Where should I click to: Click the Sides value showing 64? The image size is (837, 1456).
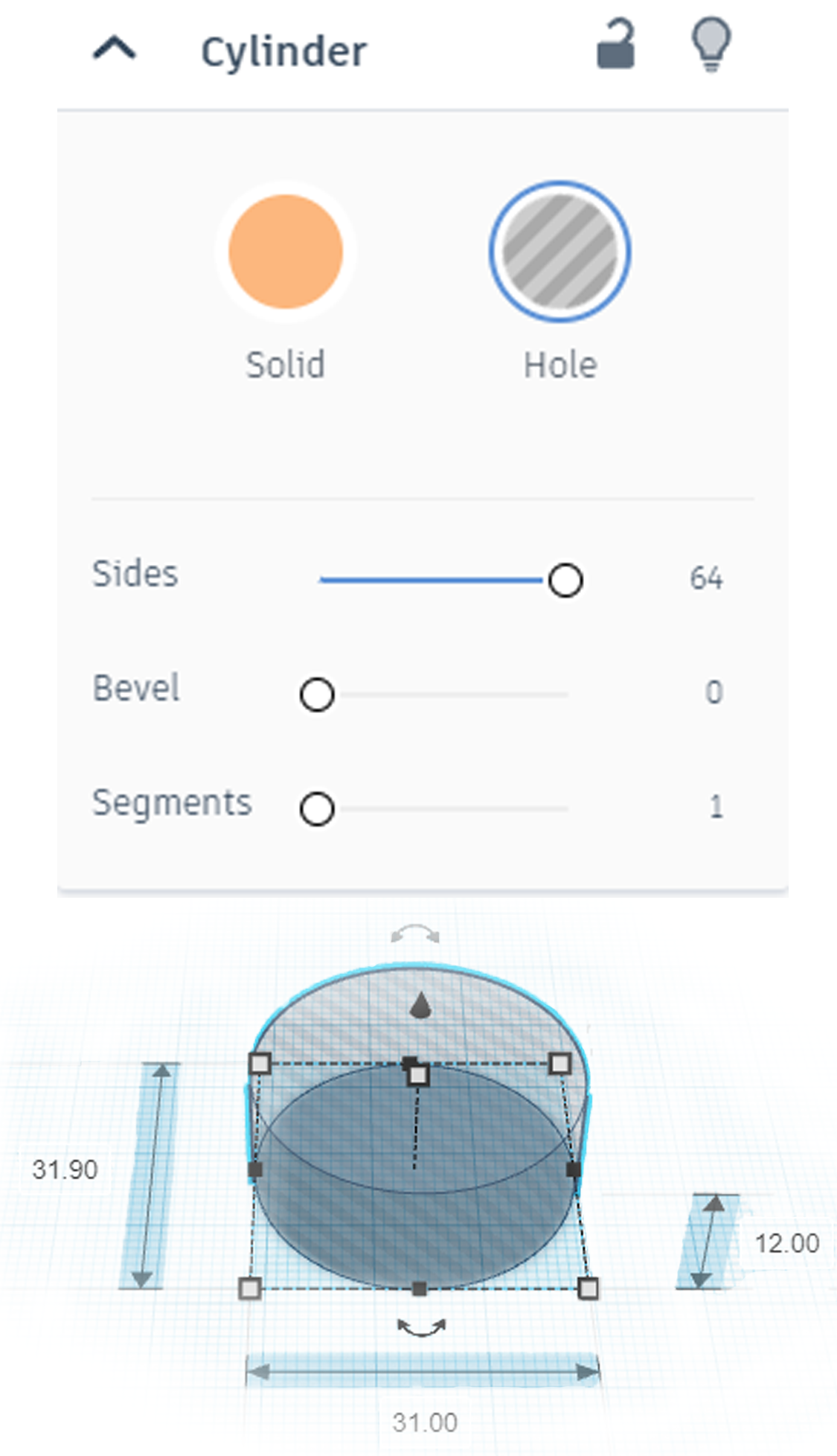pyautogui.click(x=705, y=579)
